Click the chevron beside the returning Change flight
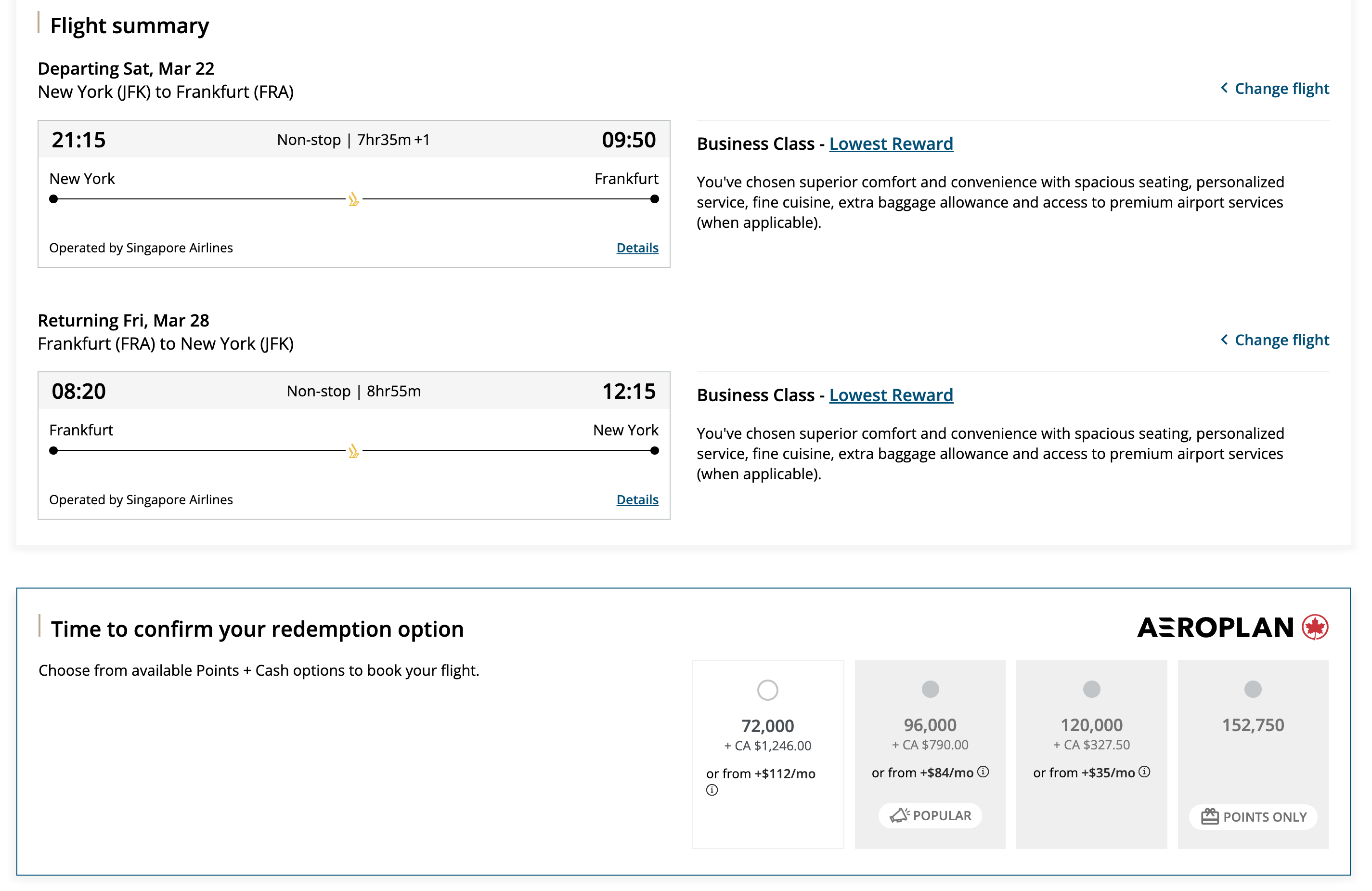 pyautogui.click(x=1224, y=339)
